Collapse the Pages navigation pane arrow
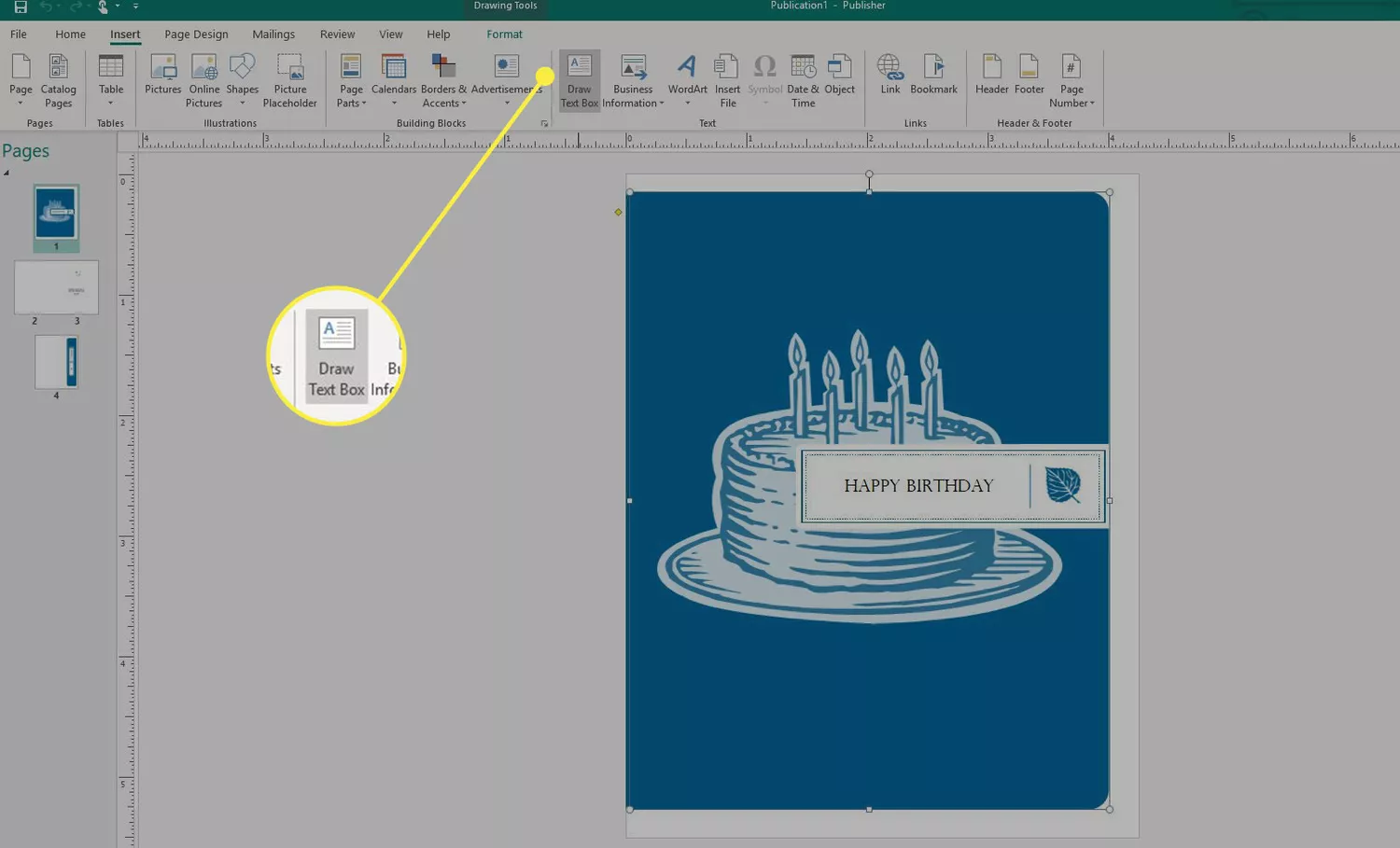Image resolution: width=1400 pixels, height=848 pixels. pos(7,173)
